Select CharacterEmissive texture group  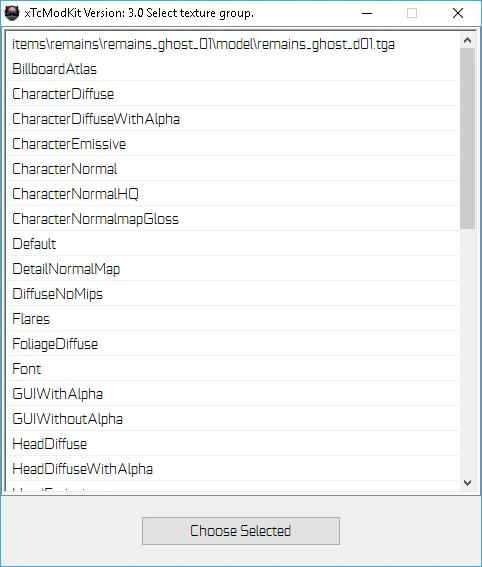pyautogui.click(x=233, y=144)
